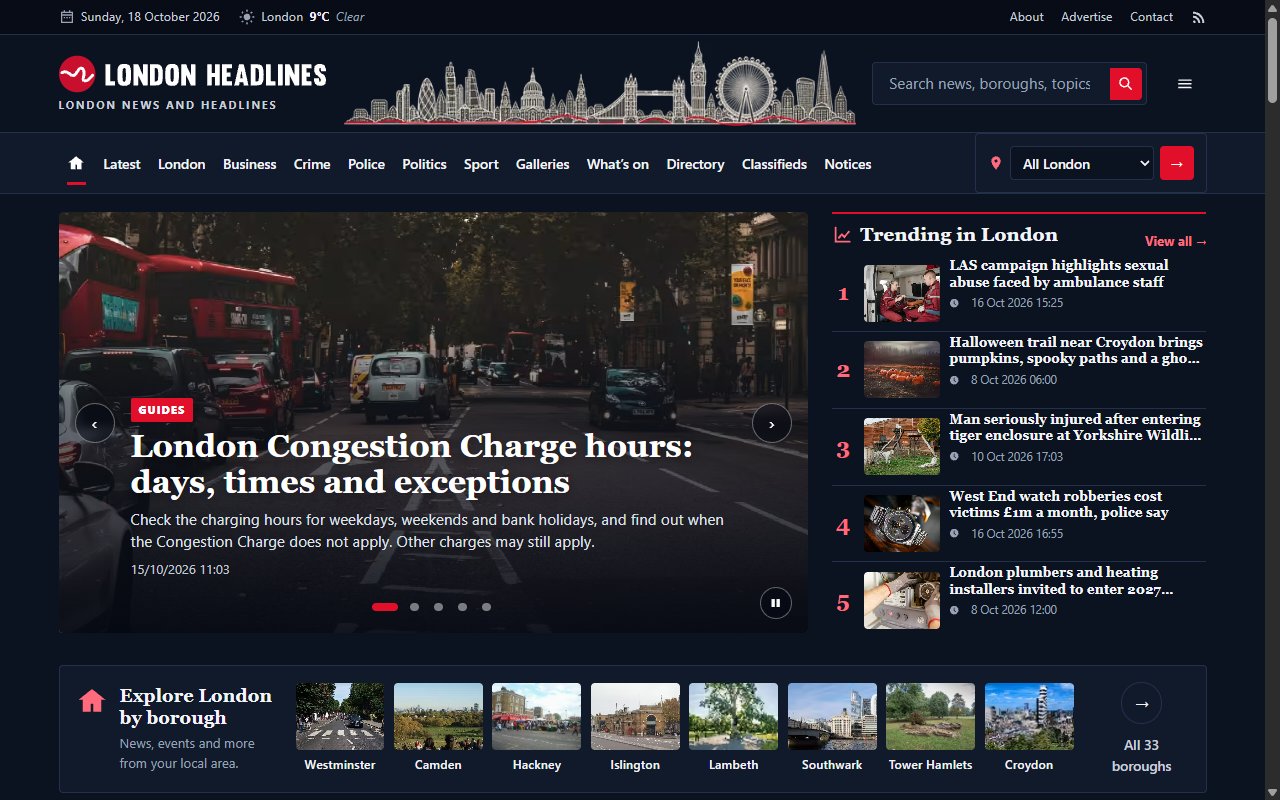Click the All 33 boroughs arrow circle
The width and height of the screenshot is (1280, 800).
tap(1141, 703)
